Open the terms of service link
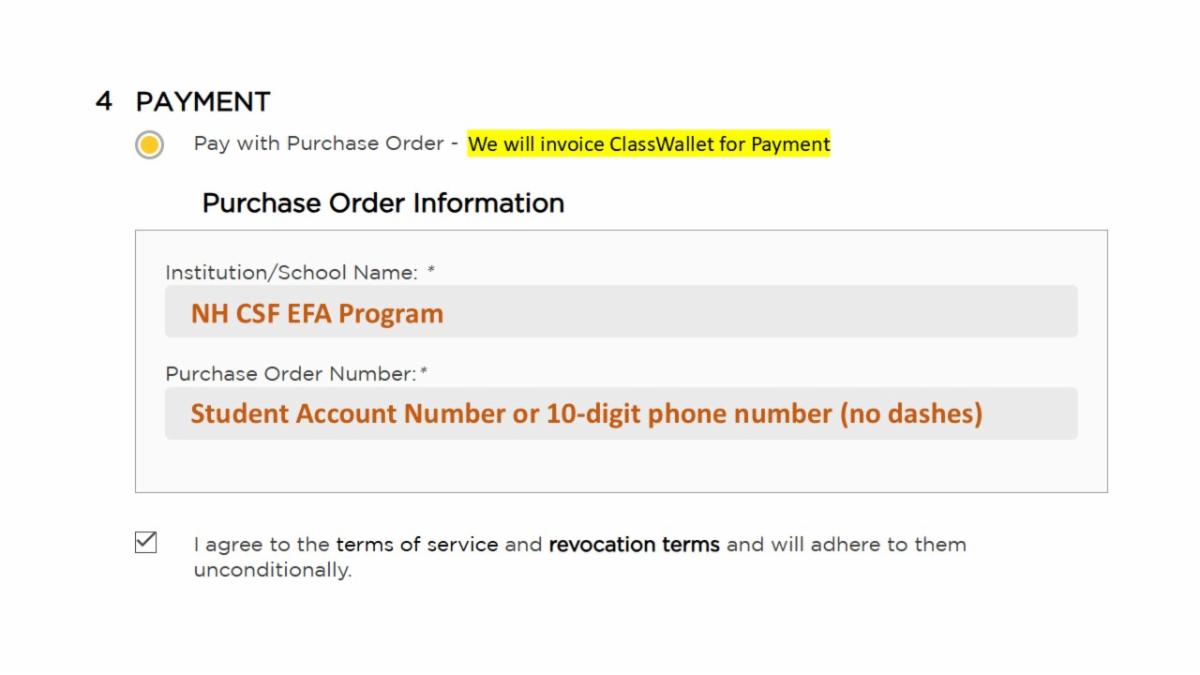1200x675 pixels. coord(416,545)
